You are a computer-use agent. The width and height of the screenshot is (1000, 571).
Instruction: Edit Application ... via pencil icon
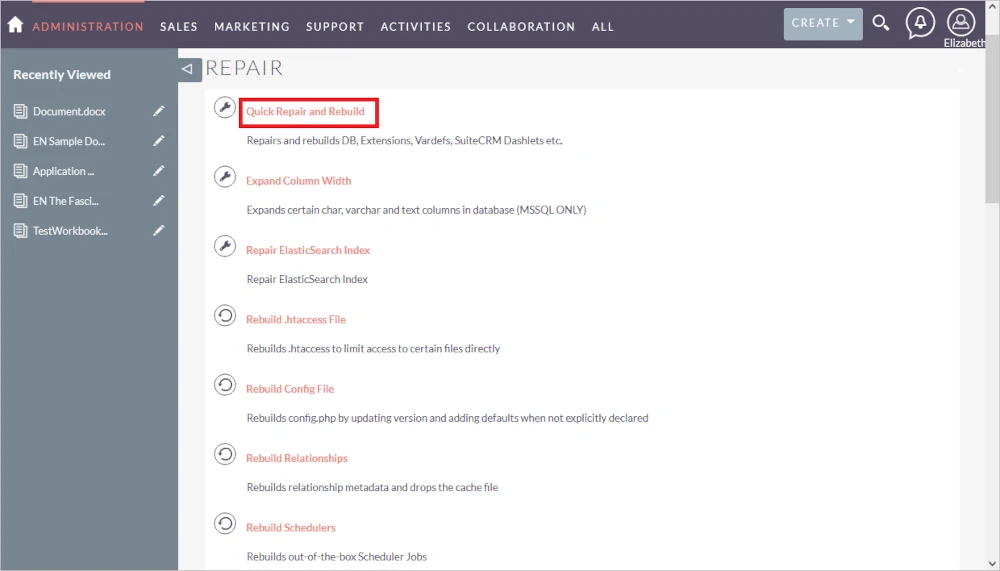coord(159,171)
